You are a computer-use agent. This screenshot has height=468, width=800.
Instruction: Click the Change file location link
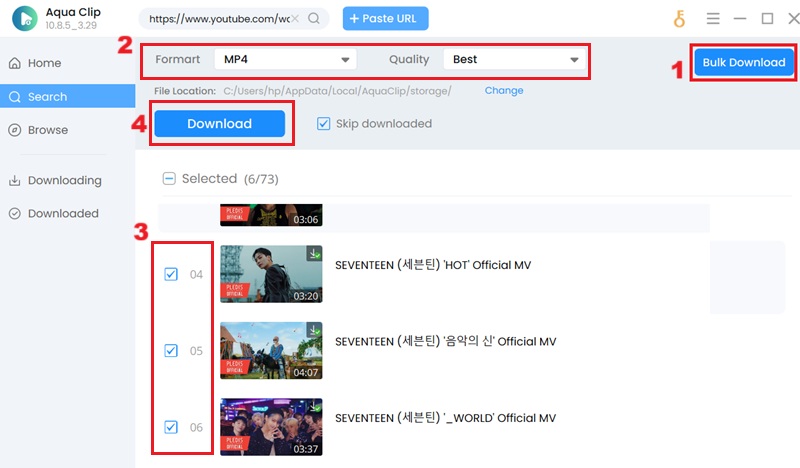[504, 90]
